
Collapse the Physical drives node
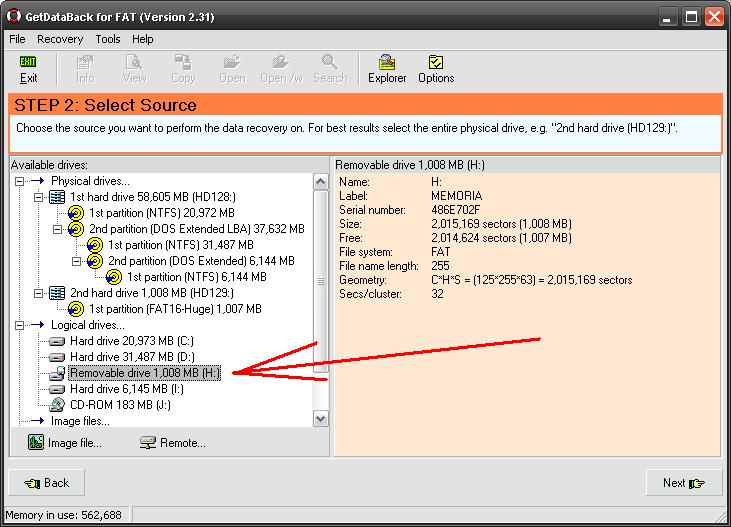click(20, 181)
